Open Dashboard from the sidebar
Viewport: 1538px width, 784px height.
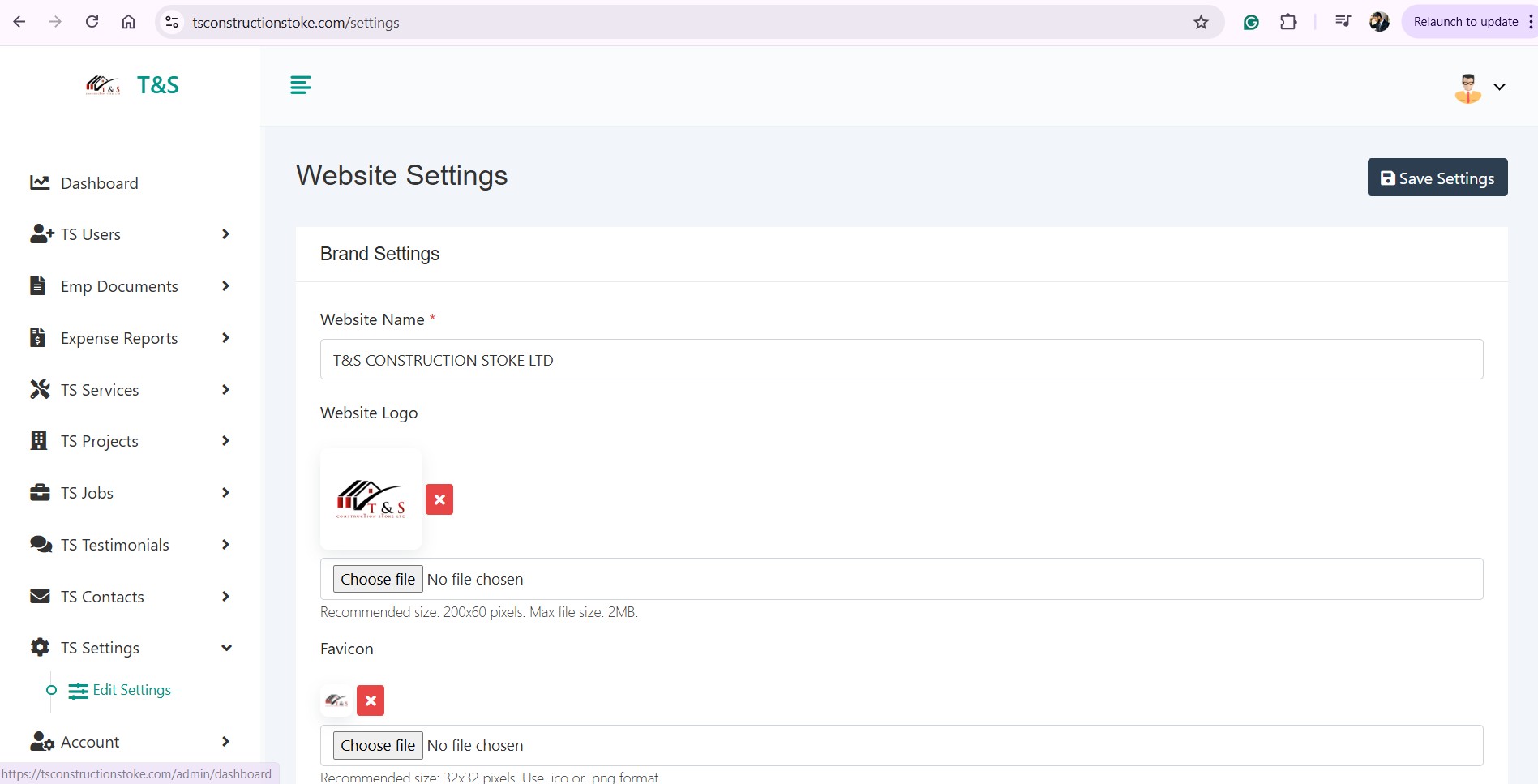(x=99, y=183)
